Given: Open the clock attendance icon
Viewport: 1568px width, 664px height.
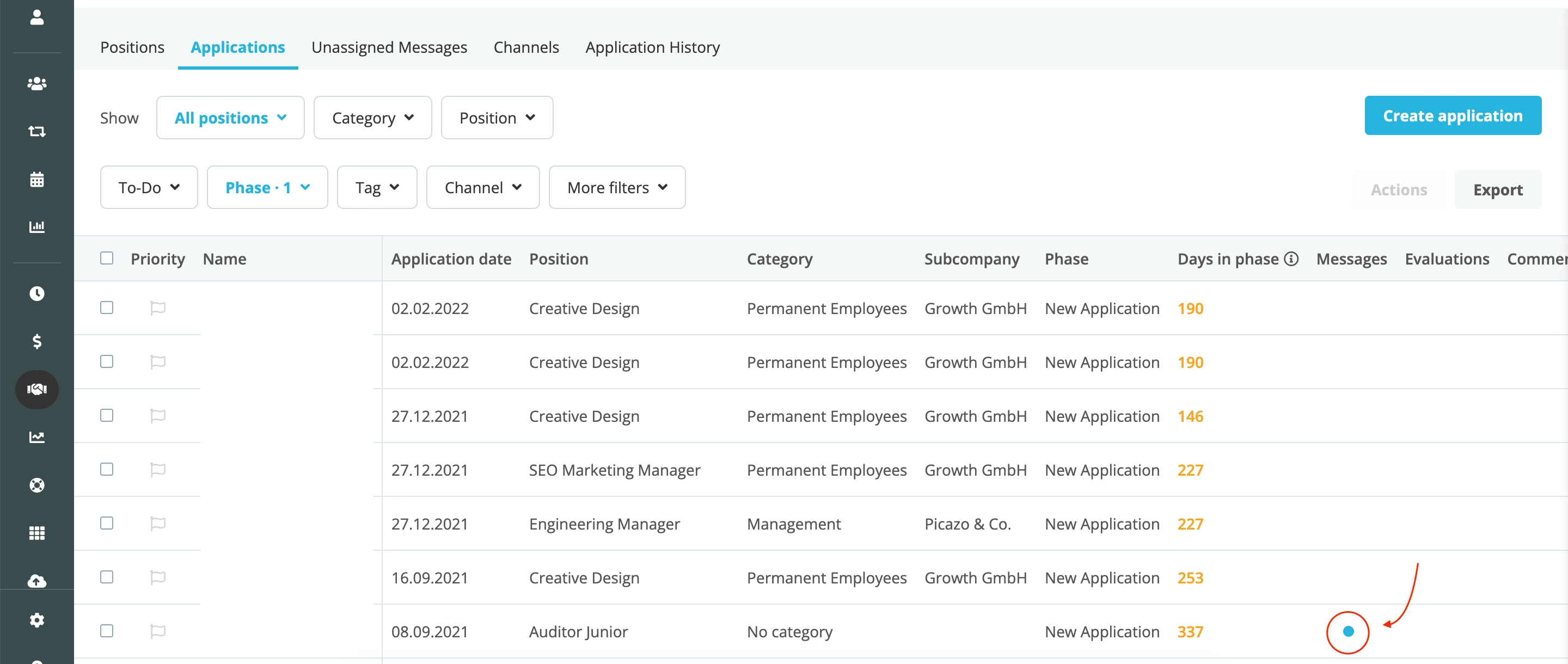Looking at the screenshot, I should click(37, 293).
